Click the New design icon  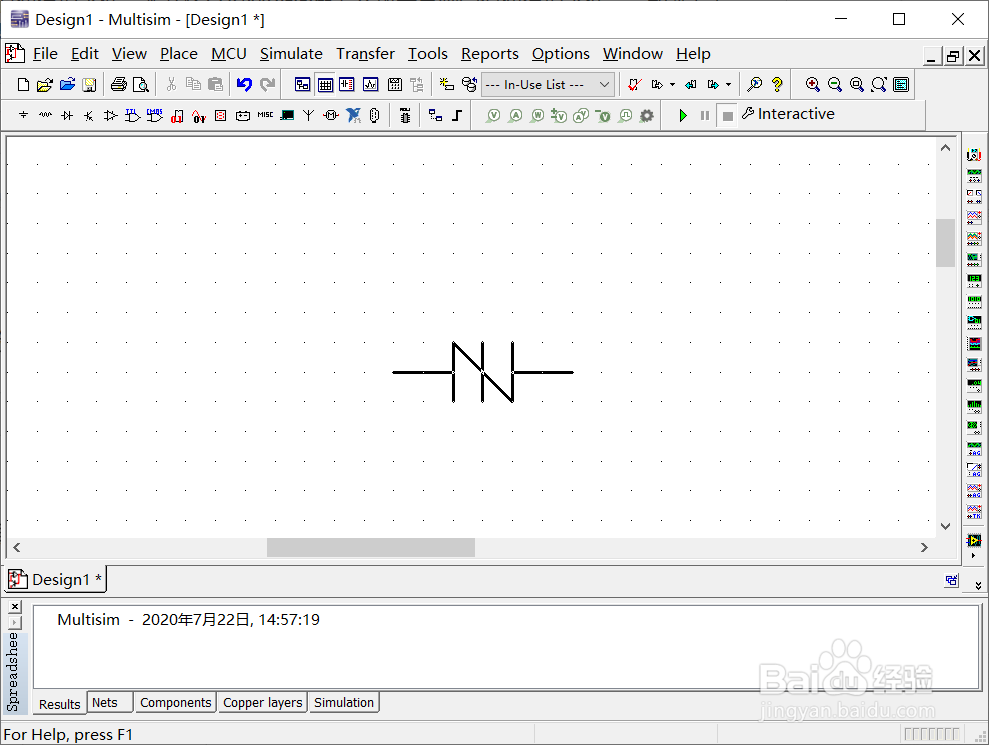coord(23,85)
